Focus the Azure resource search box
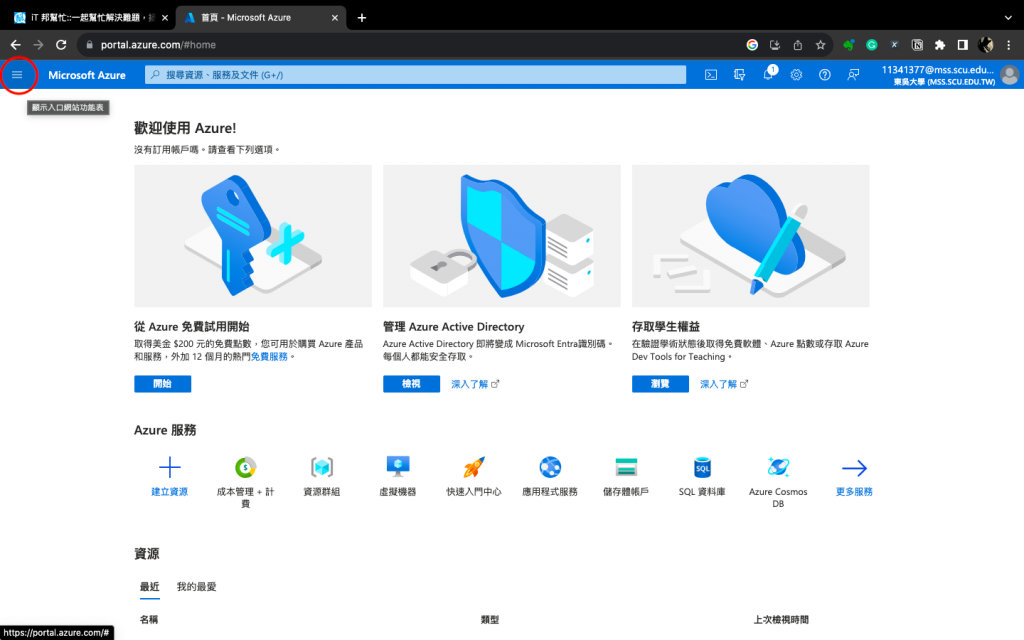The image size is (1024, 640). tap(415, 75)
